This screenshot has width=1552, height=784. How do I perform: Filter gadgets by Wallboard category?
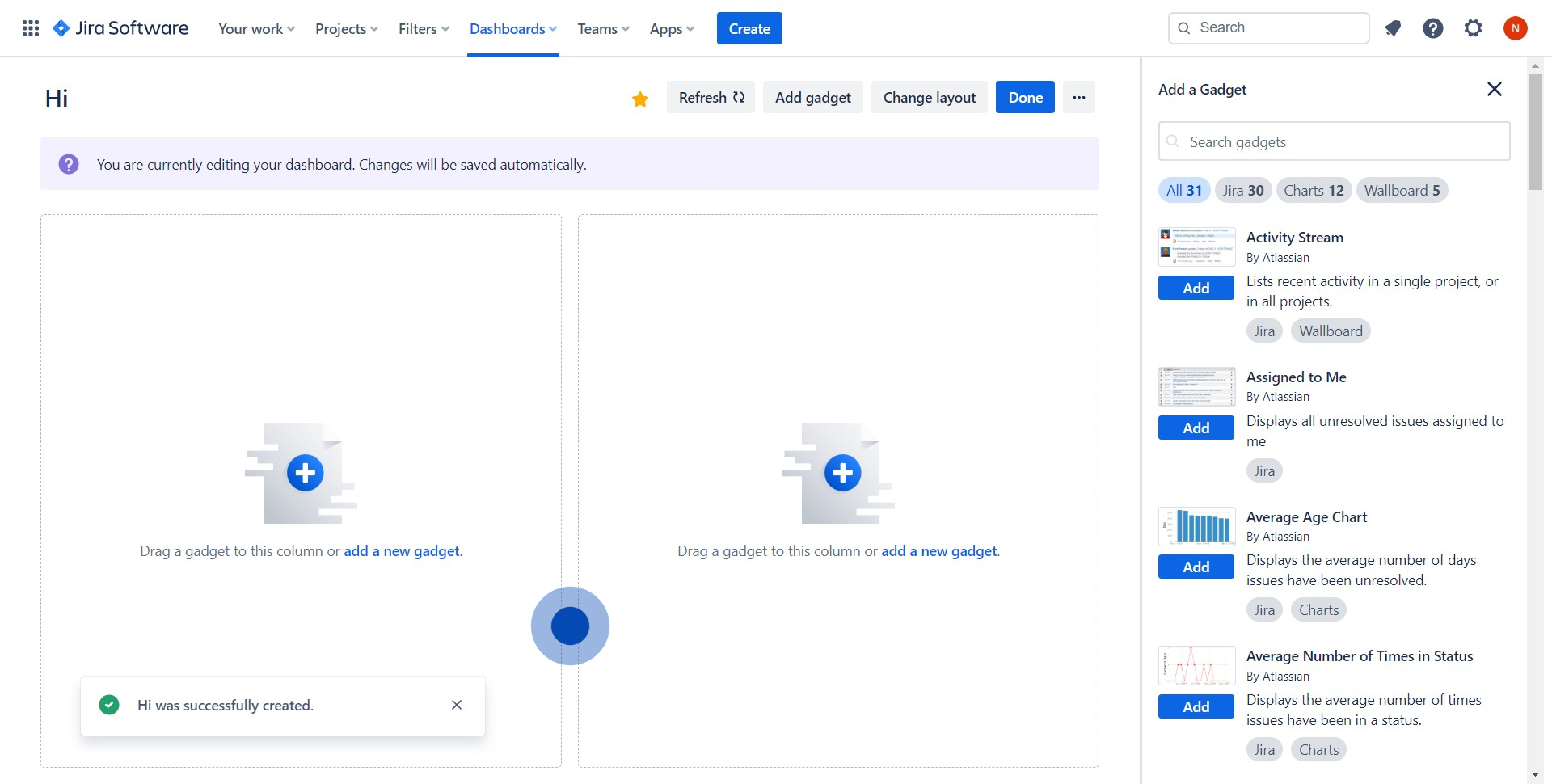(x=1402, y=191)
